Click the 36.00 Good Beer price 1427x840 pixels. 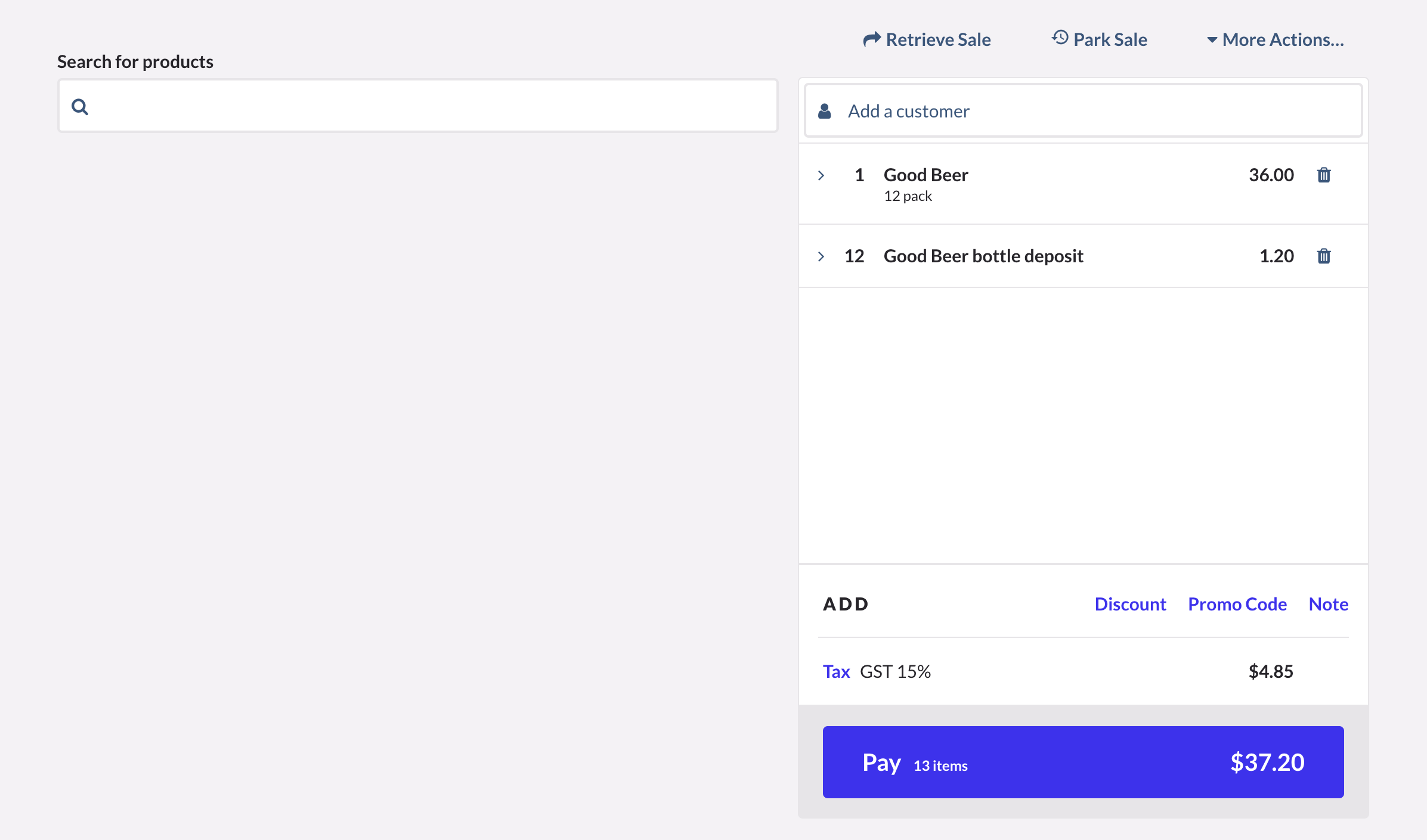(x=1271, y=175)
